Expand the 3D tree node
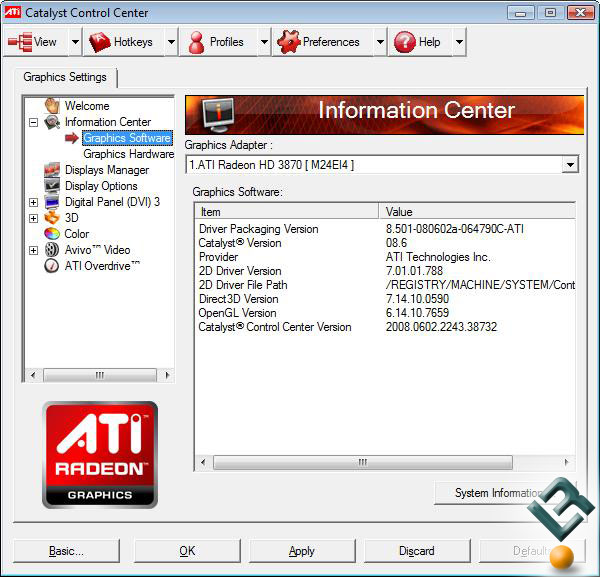Screen dimensions: 600x577 [x=34, y=218]
